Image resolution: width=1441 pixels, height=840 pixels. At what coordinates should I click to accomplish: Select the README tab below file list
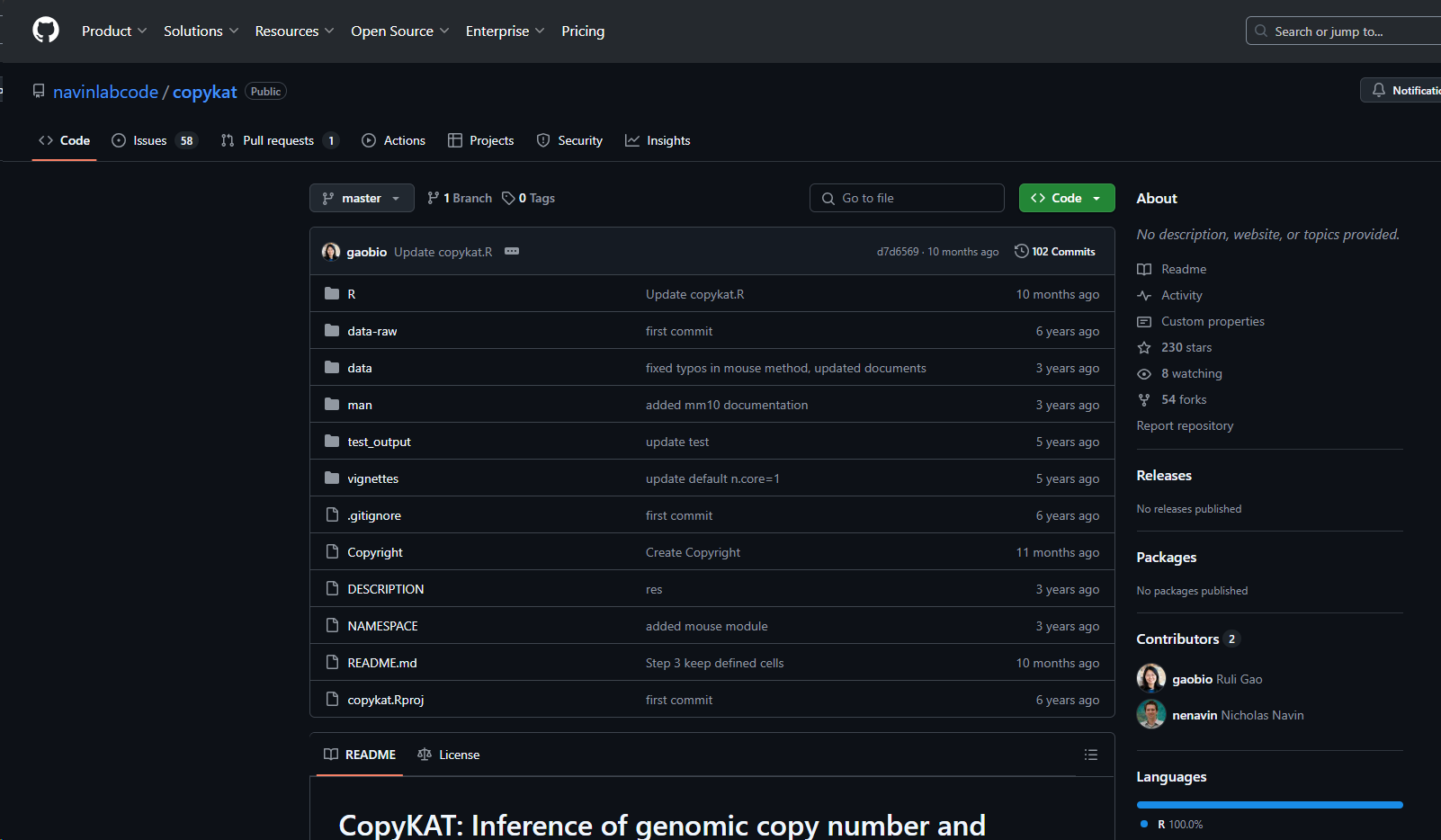(360, 755)
